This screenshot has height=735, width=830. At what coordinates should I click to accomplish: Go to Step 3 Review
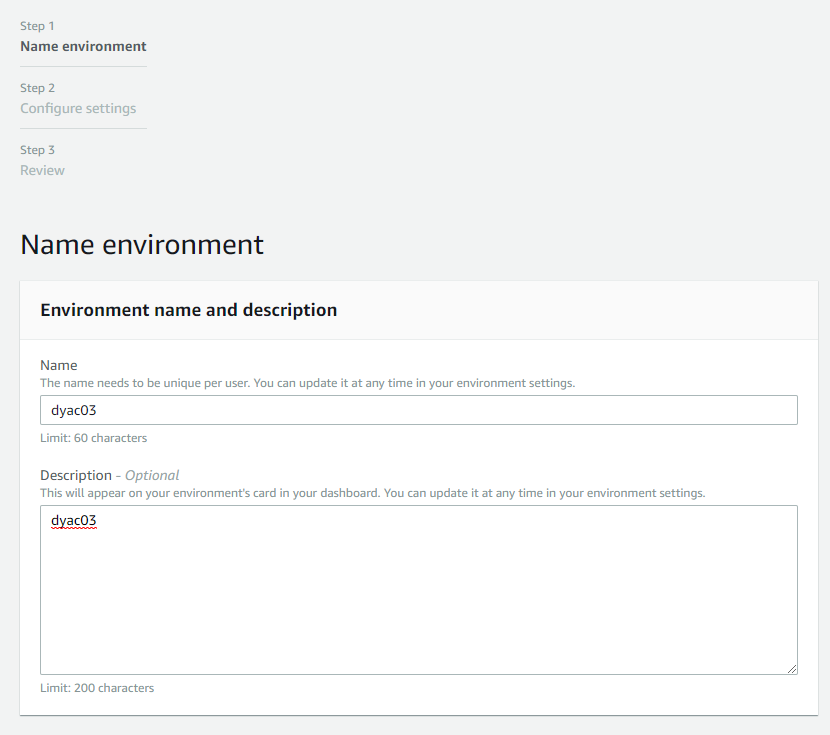pos(42,170)
